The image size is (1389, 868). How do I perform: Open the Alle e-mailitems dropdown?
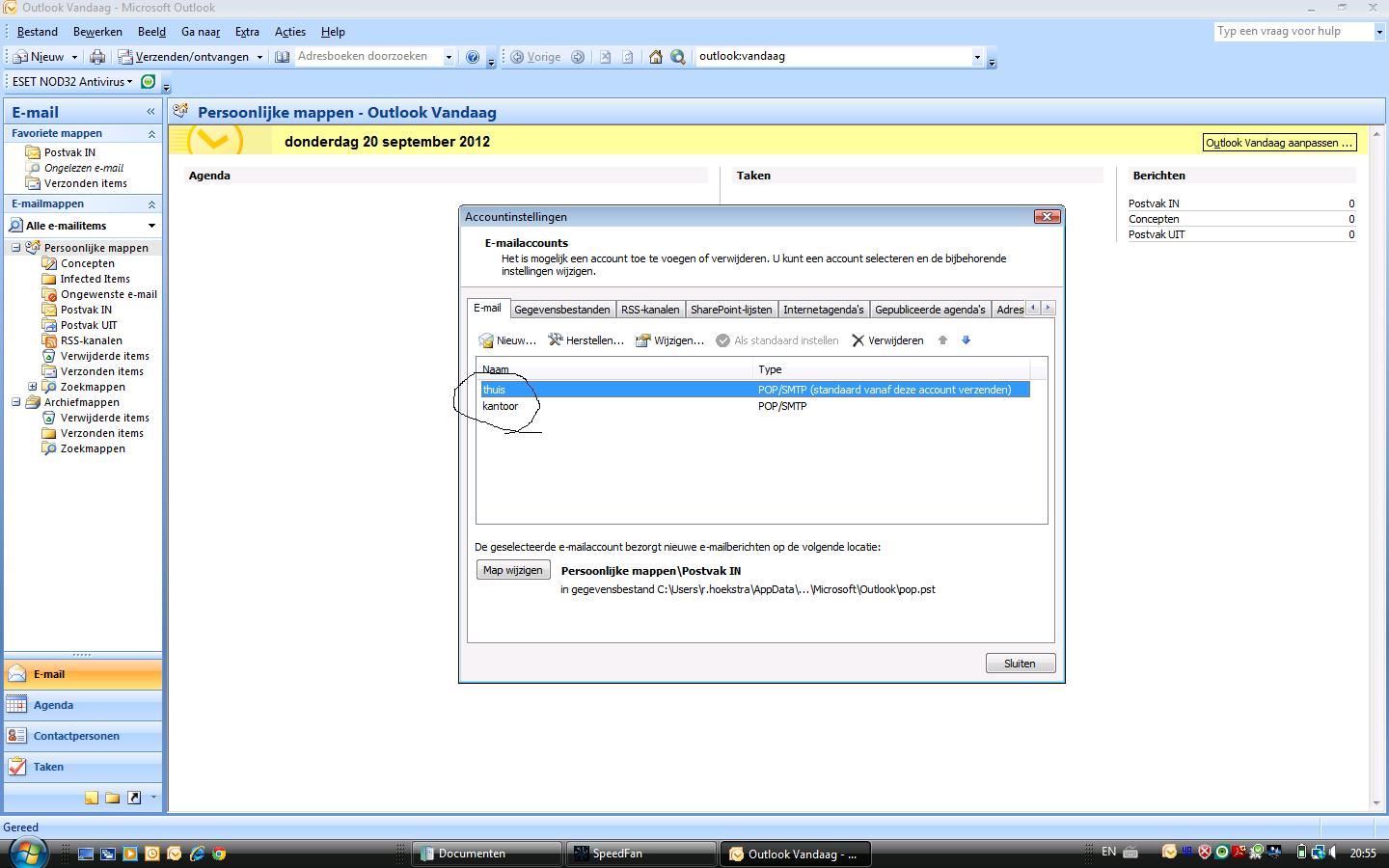click(x=151, y=226)
